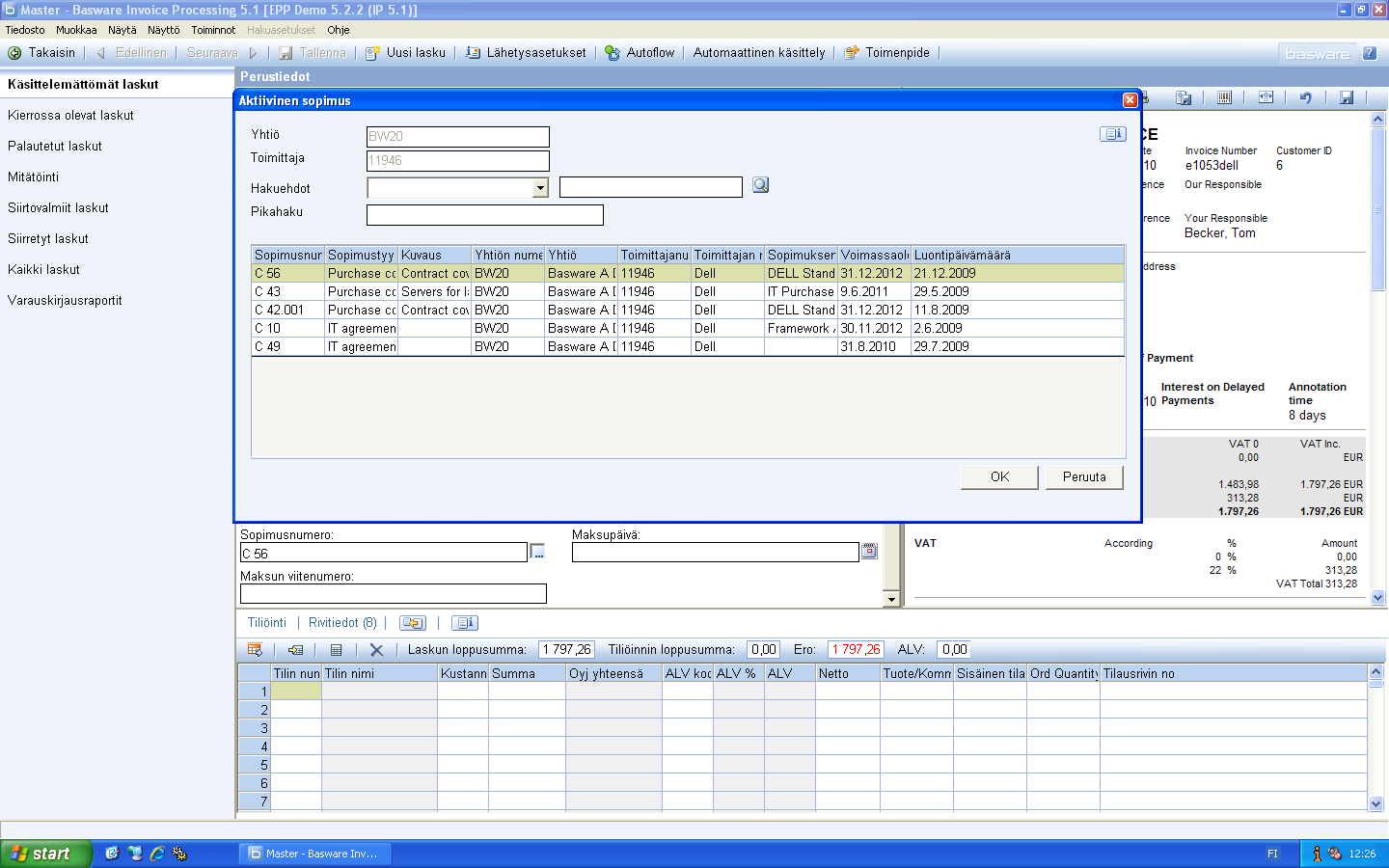Image resolution: width=1389 pixels, height=868 pixels.
Task: Click Automaattinen käsittely in the toolbar
Action: click(759, 53)
